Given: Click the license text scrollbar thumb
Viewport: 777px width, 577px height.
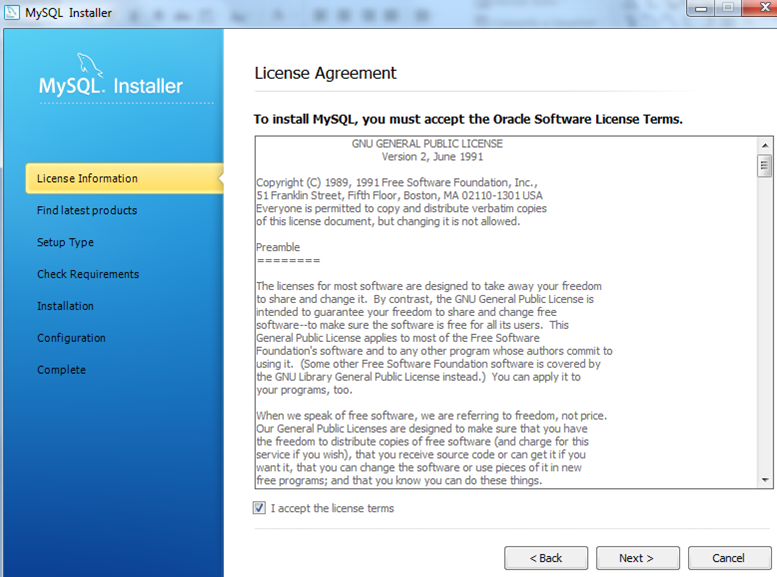Looking at the screenshot, I should [x=765, y=166].
